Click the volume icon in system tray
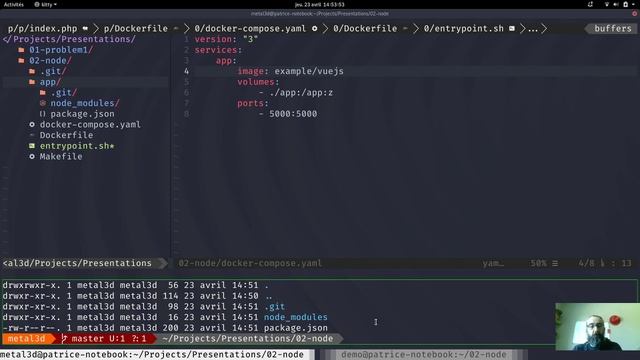 coord(616,4)
